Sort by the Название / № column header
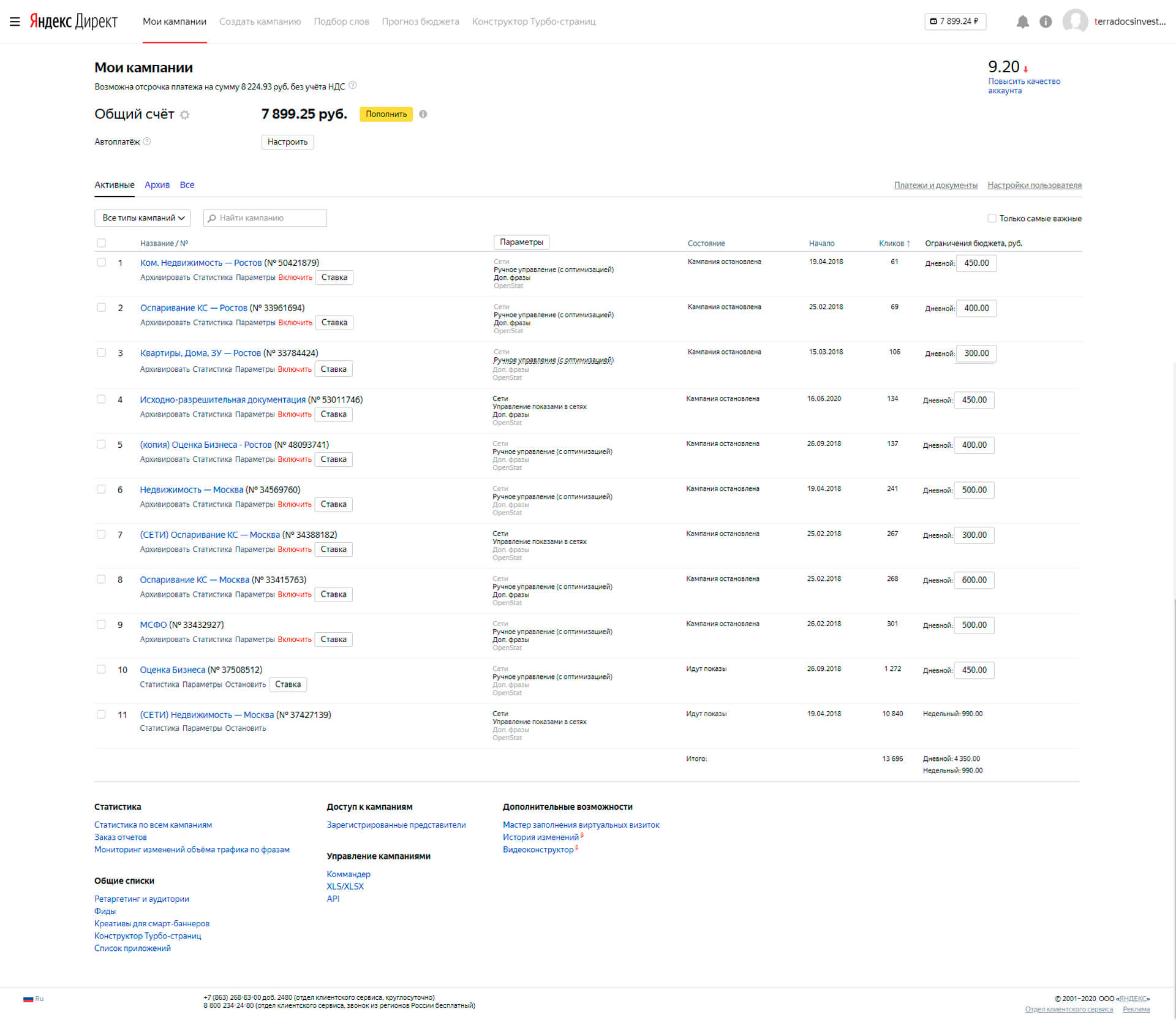Viewport: 1176px width, 1020px height. pyautogui.click(x=164, y=244)
